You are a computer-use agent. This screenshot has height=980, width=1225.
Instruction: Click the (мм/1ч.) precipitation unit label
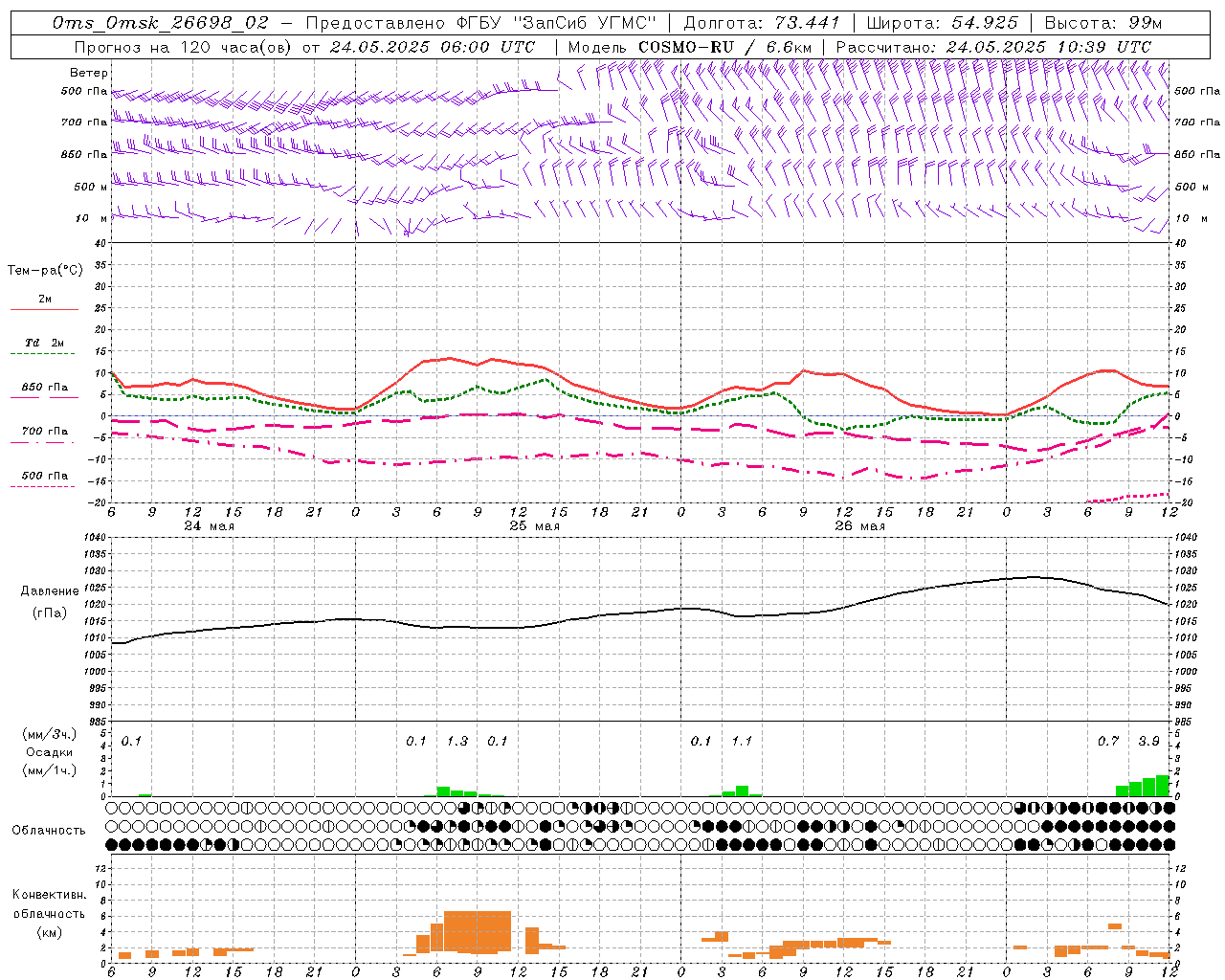50,770
